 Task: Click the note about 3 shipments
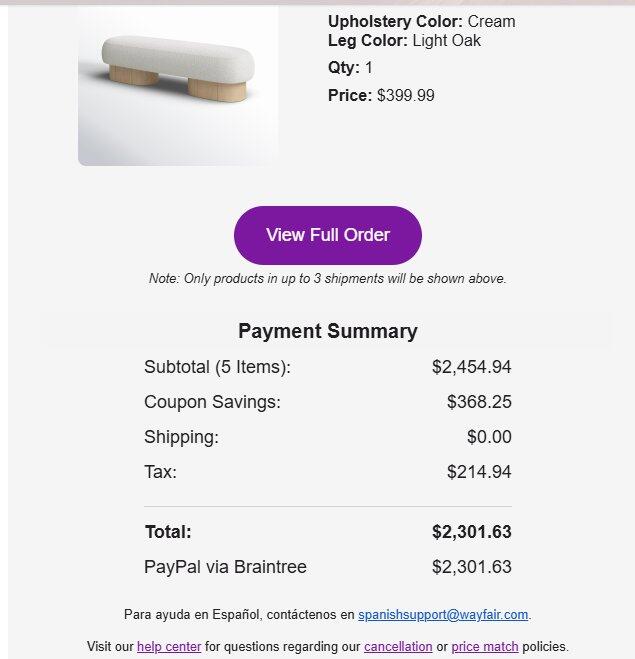[x=327, y=279]
